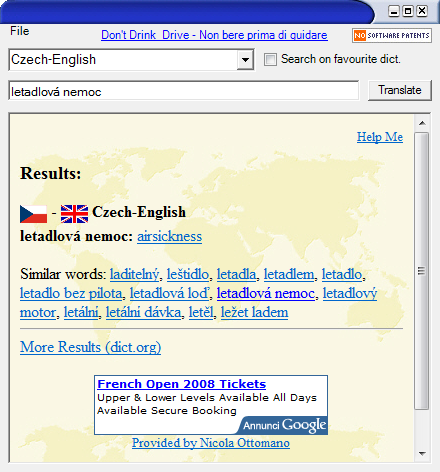Viewport: 440px width, 472px height.
Task: Expand the Czech-English dictionary dropdown
Action: (245, 60)
